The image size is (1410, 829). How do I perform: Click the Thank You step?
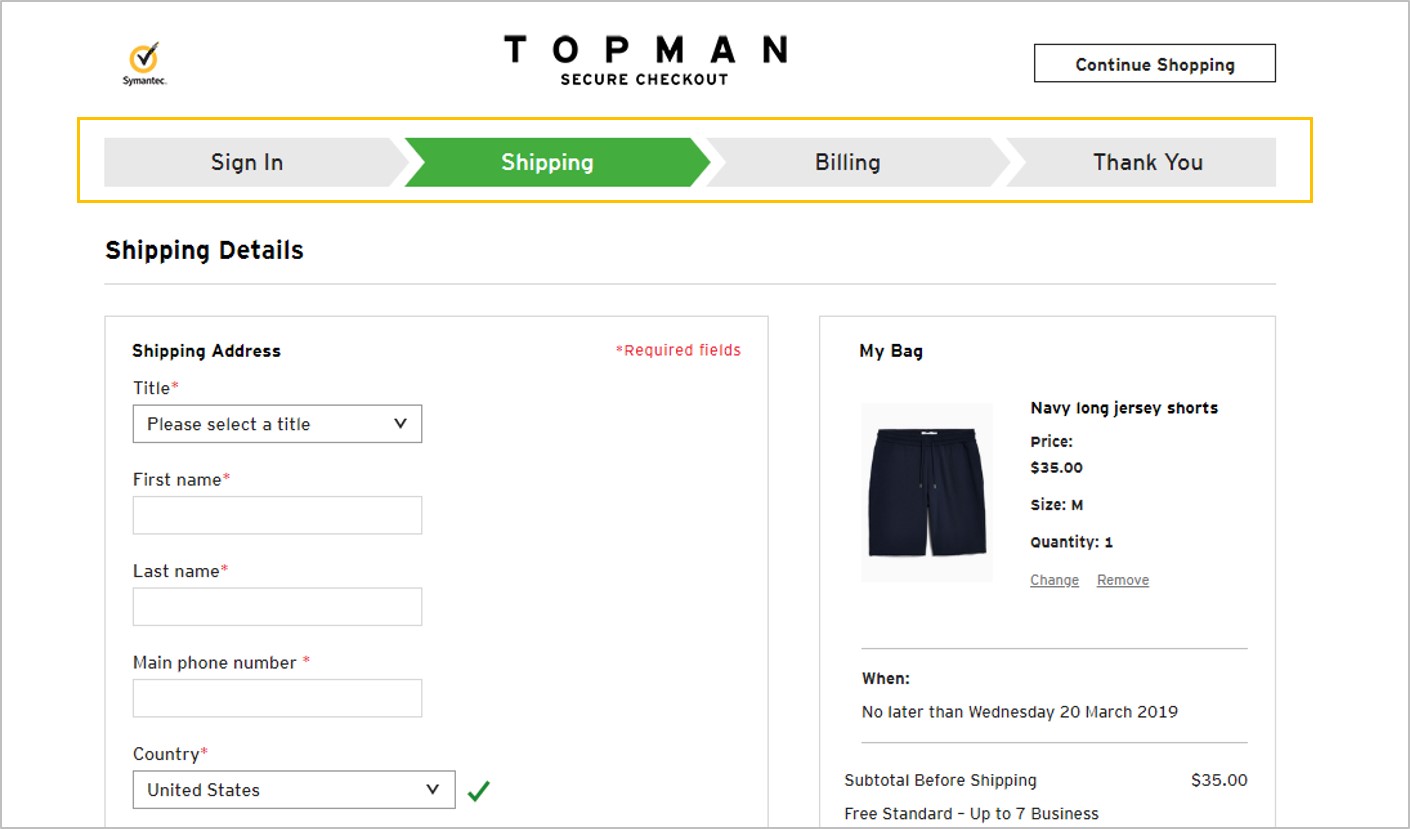click(x=1147, y=162)
